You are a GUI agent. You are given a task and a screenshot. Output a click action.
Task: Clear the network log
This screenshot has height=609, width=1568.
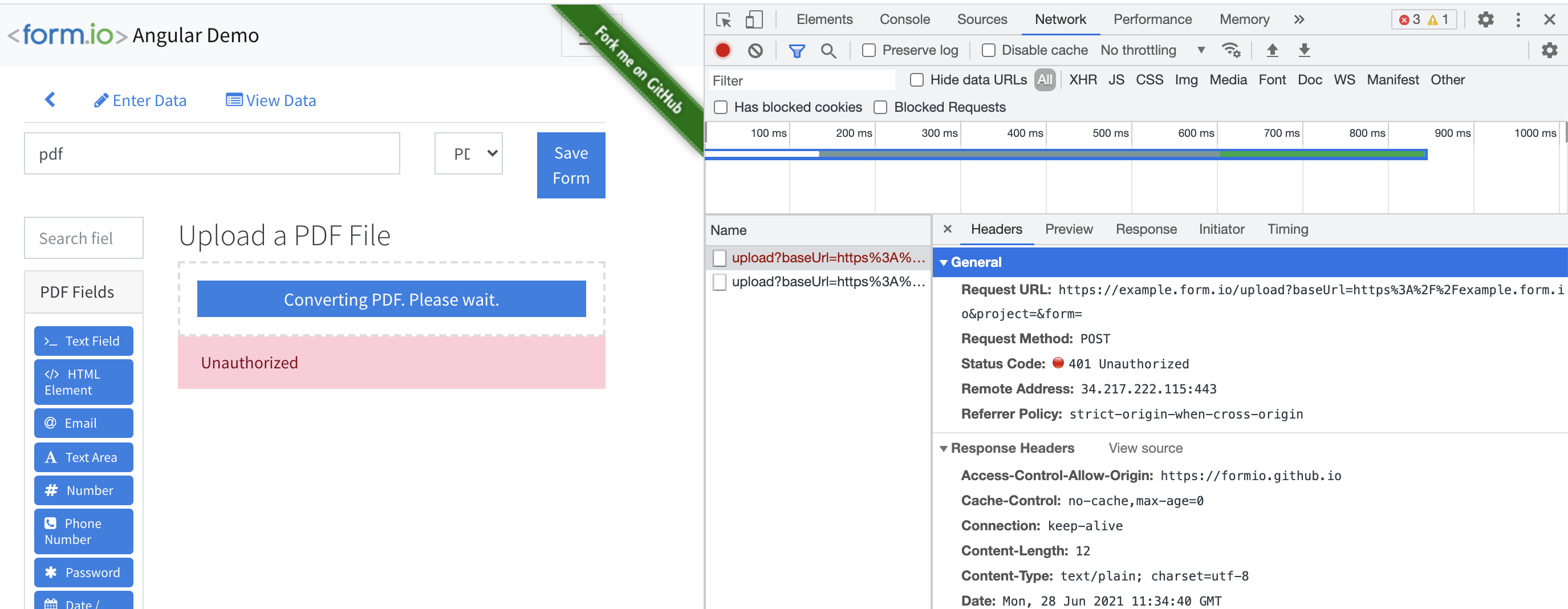755,51
